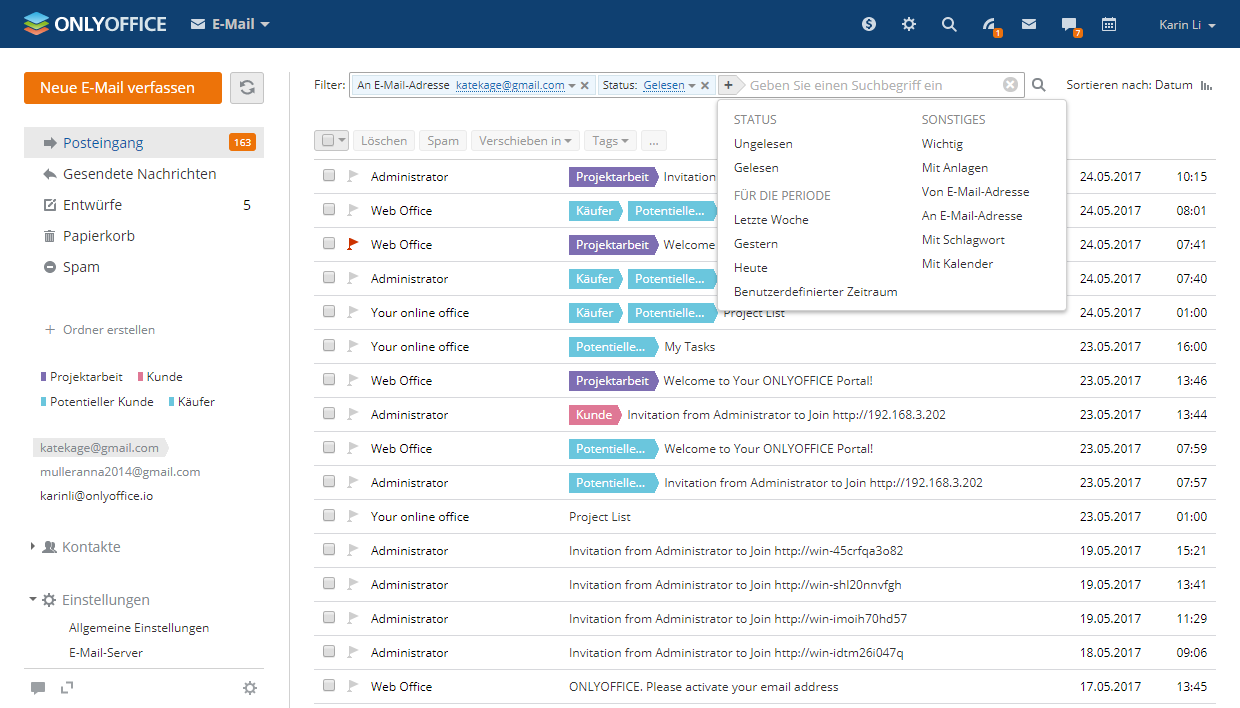This screenshot has height=708, width=1240.
Task: Open the chat talk icon in header
Action: pos(1069,25)
